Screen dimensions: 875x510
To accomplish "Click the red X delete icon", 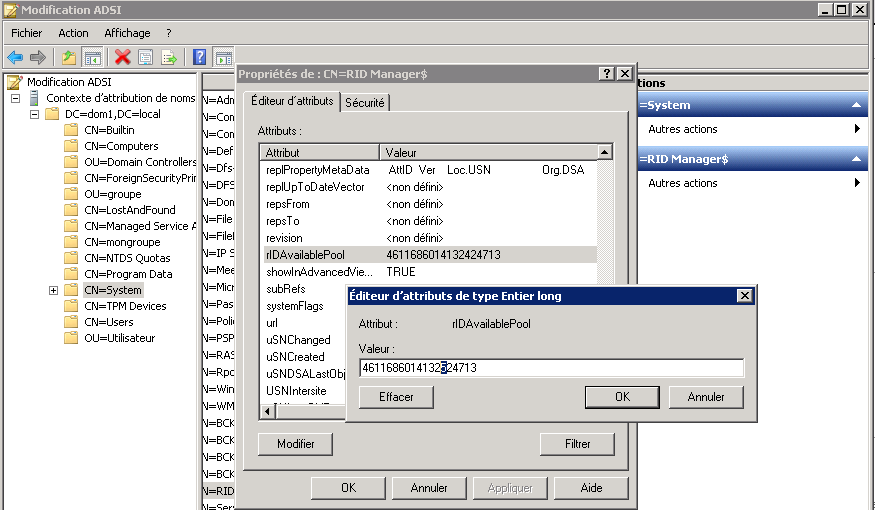I will [122, 57].
